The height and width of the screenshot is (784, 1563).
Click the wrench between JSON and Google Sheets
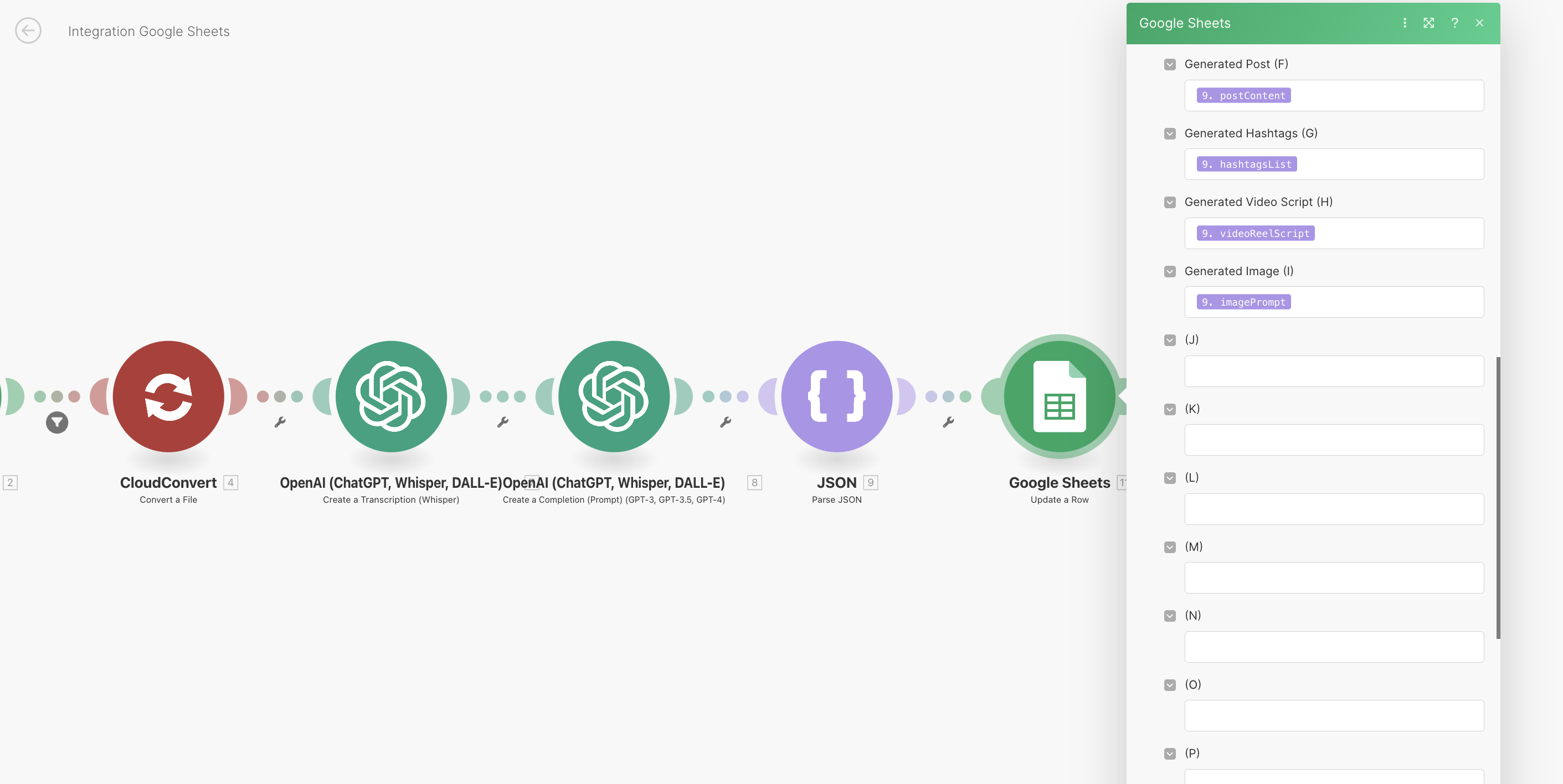click(948, 422)
